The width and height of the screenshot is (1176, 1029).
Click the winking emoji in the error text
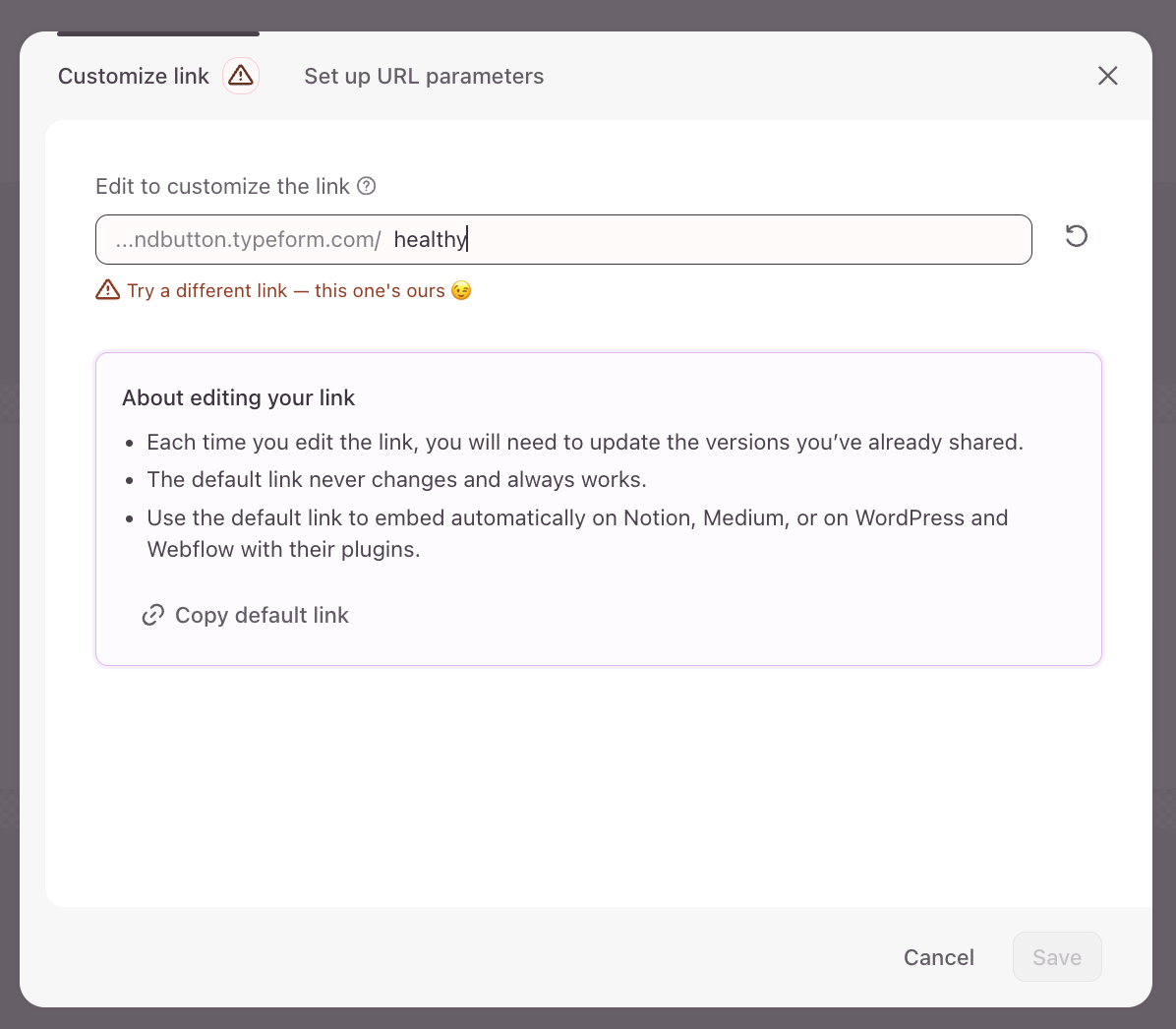click(x=461, y=291)
